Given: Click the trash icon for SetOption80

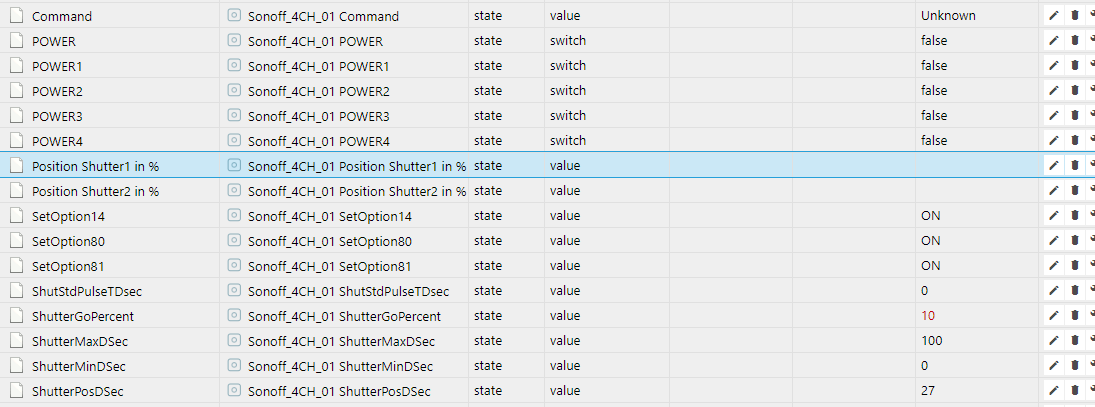Looking at the screenshot, I should click(1075, 241).
